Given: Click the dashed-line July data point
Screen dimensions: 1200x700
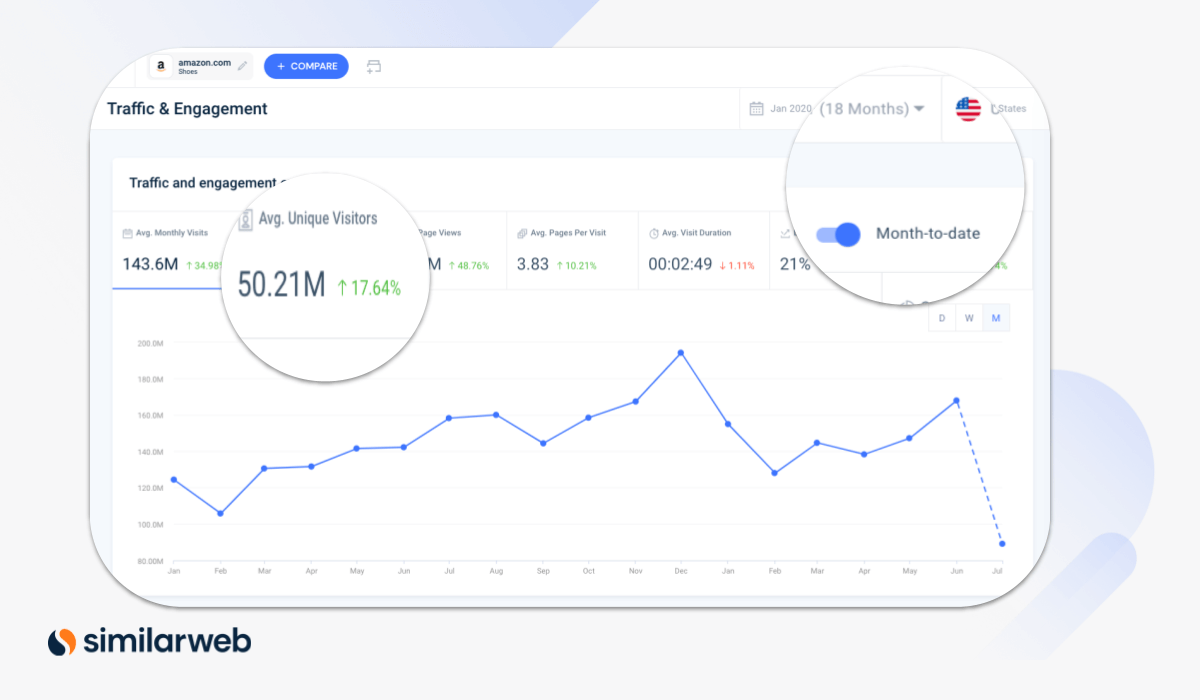Looking at the screenshot, I should coord(1002,544).
